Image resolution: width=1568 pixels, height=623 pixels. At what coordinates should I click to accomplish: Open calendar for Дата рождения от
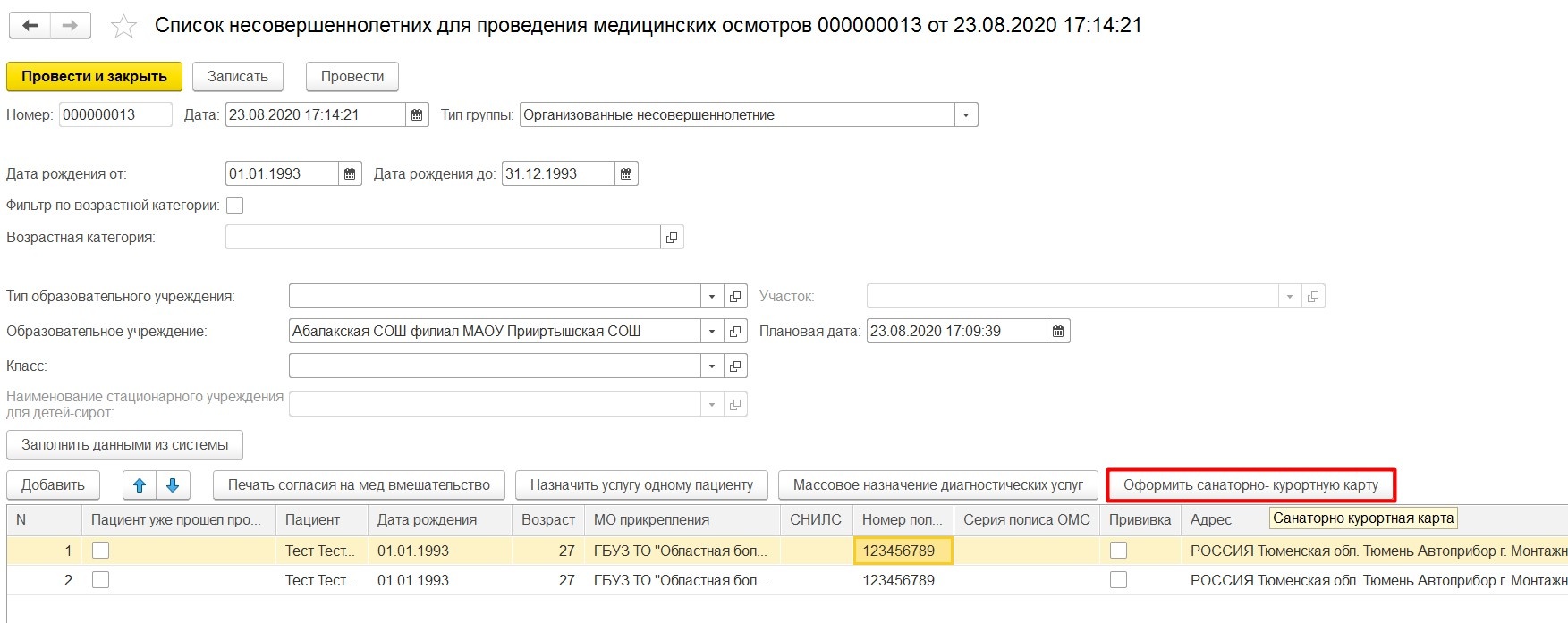[x=350, y=174]
